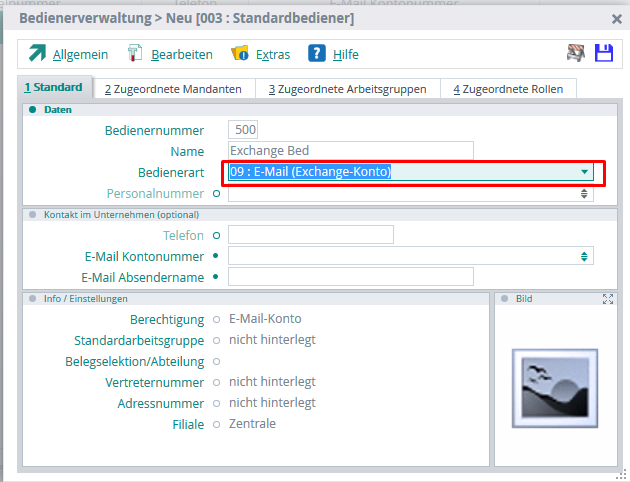Go to the Zugeordnete Rollen tab

click(x=508, y=89)
